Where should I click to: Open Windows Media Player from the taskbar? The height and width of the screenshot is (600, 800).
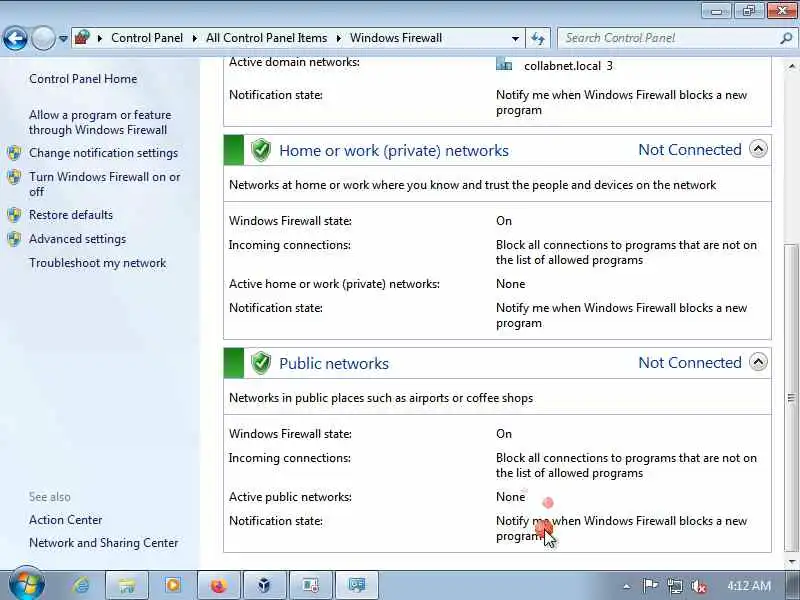[173, 585]
